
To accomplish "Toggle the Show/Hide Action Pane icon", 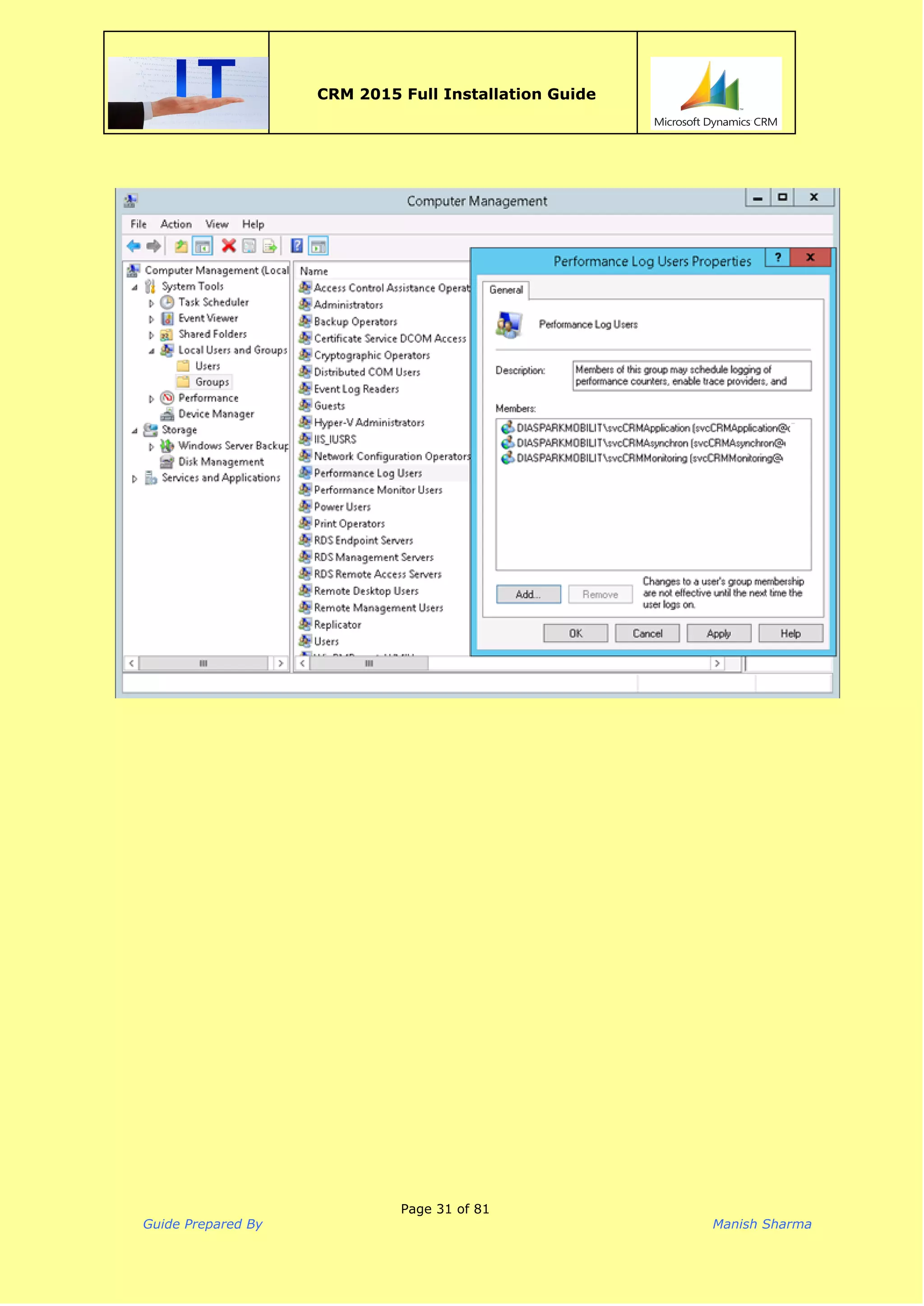I will pos(319,246).
